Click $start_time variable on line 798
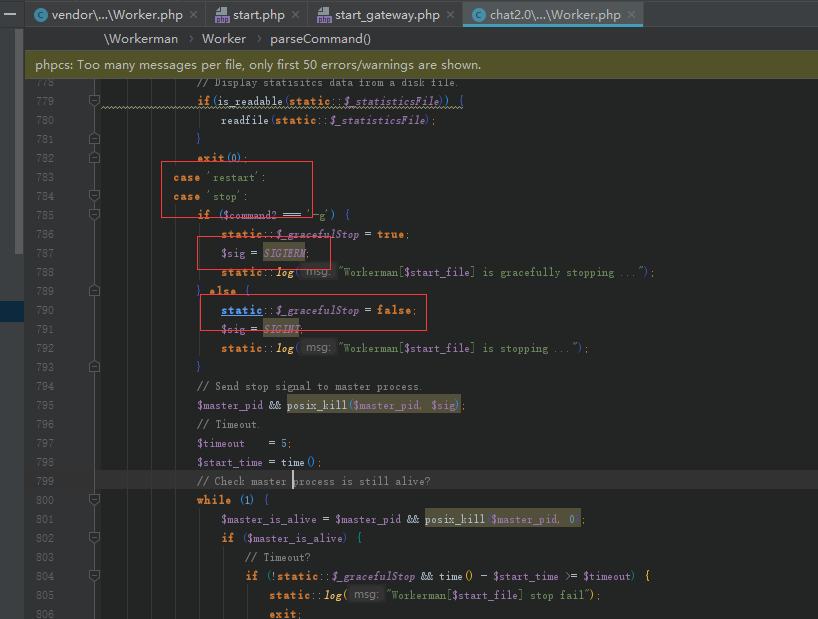818x619 pixels. click(x=230, y=463)
